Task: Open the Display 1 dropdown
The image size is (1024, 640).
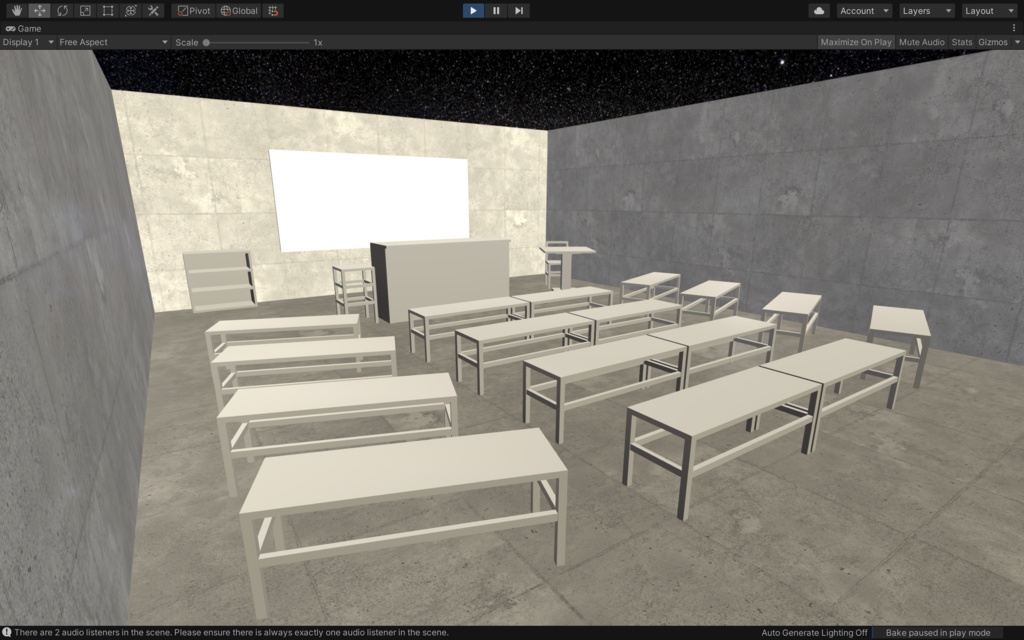Action: (x=30, y=42)
